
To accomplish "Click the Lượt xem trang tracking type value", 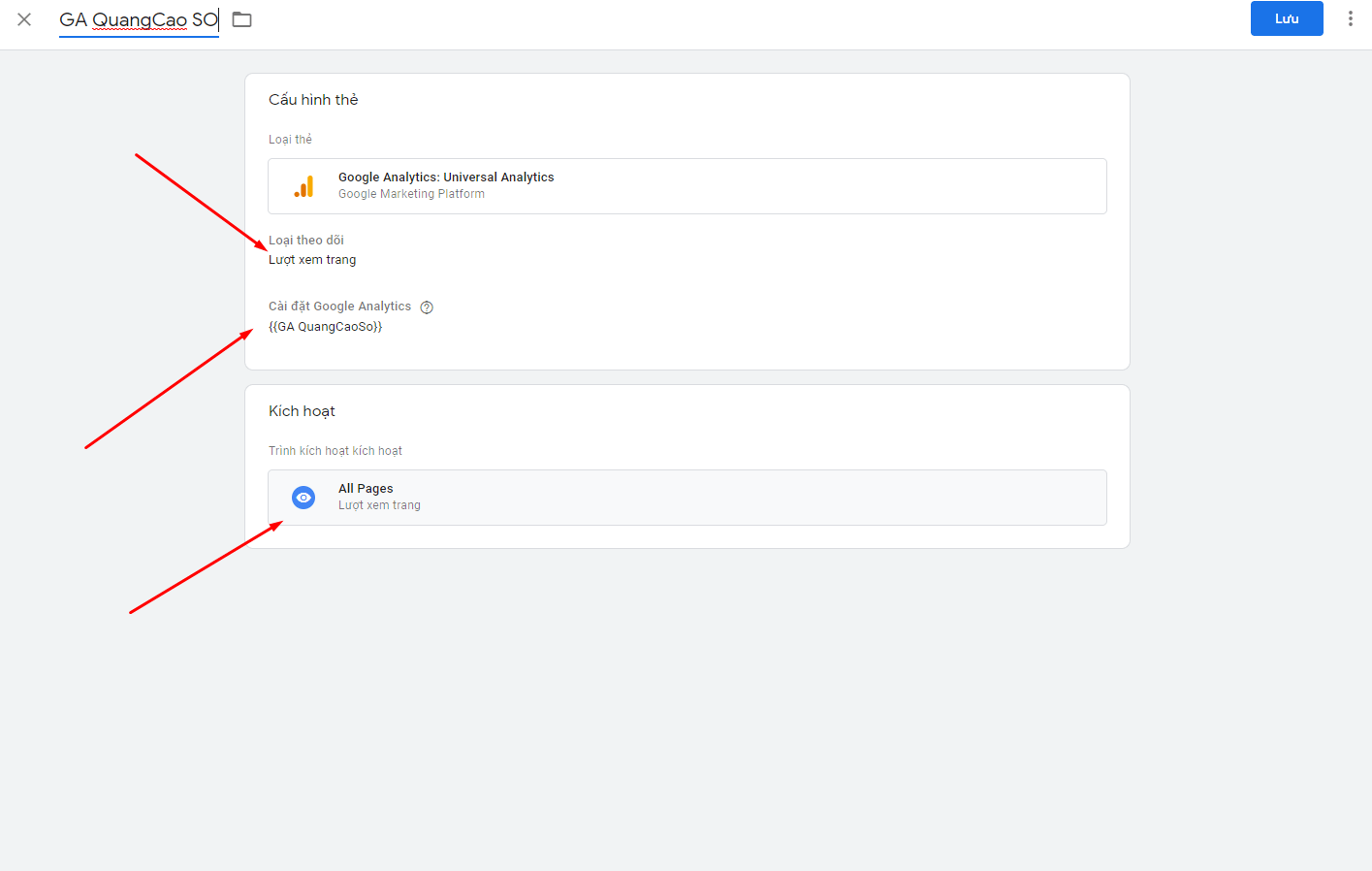I will [312, 260].
